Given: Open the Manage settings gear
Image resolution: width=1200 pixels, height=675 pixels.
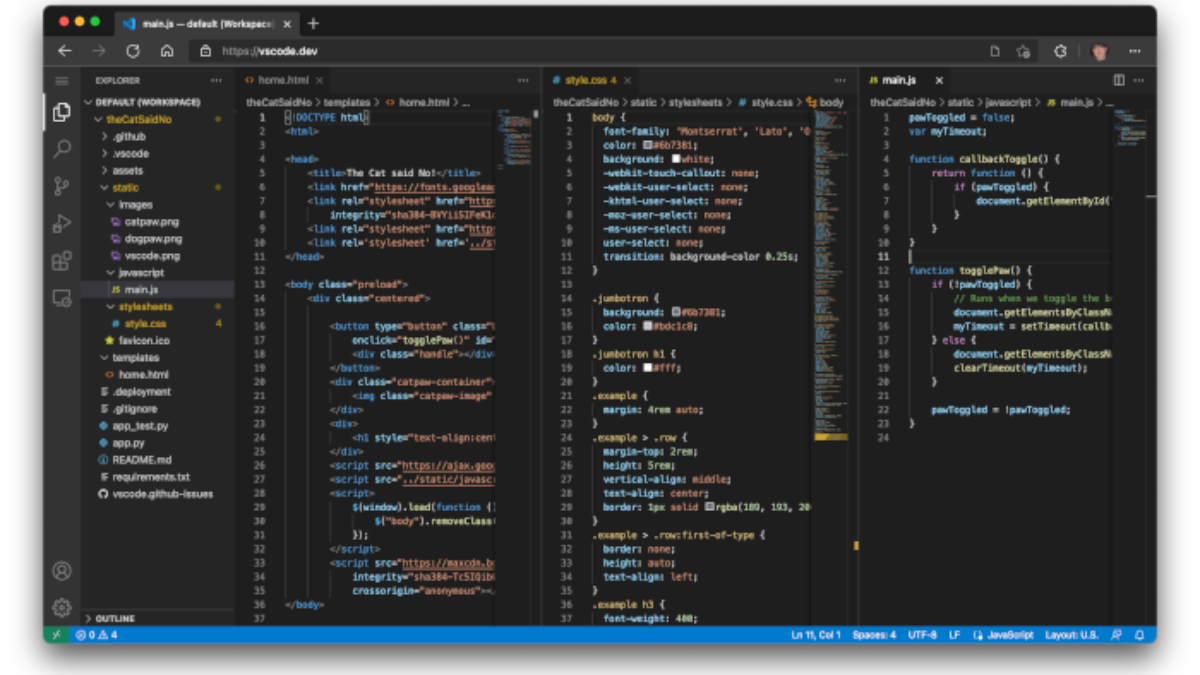Looking at the screenshot, I should point(62,607).
